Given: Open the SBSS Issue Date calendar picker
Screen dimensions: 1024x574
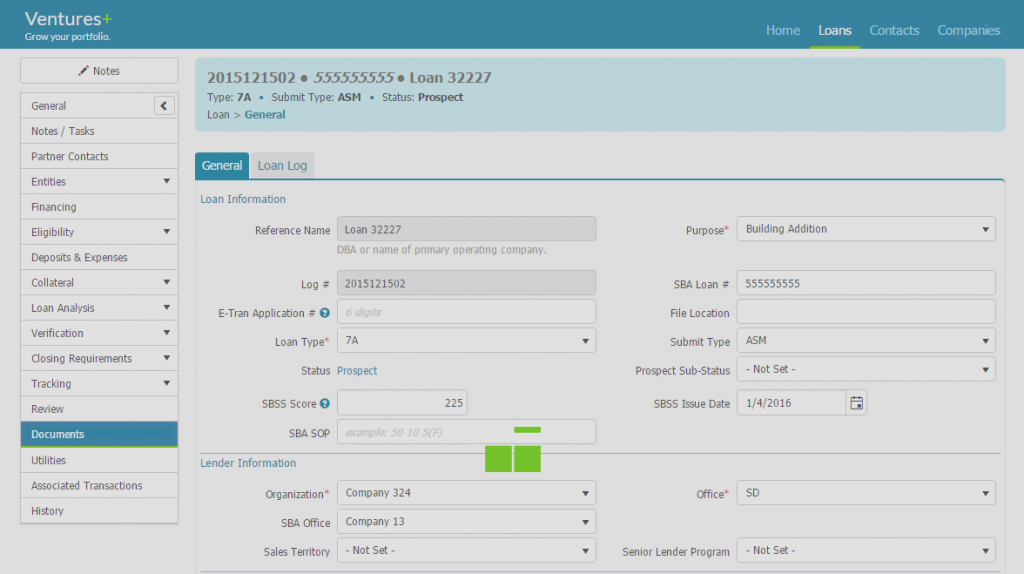Looking at the screenshot, I should [x=856, y=403].
